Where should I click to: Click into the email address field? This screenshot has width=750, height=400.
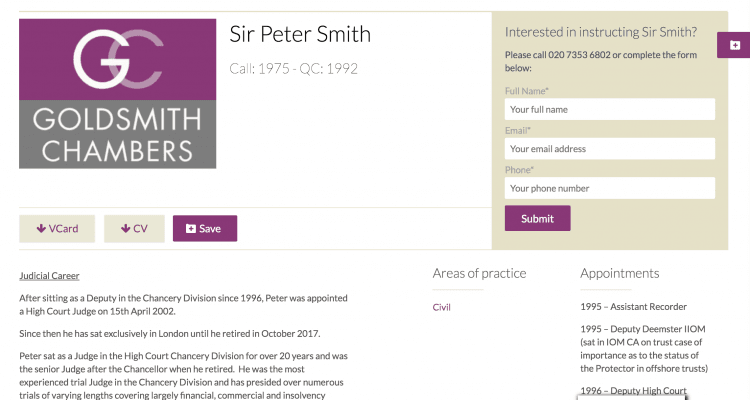tap(610, 149)
